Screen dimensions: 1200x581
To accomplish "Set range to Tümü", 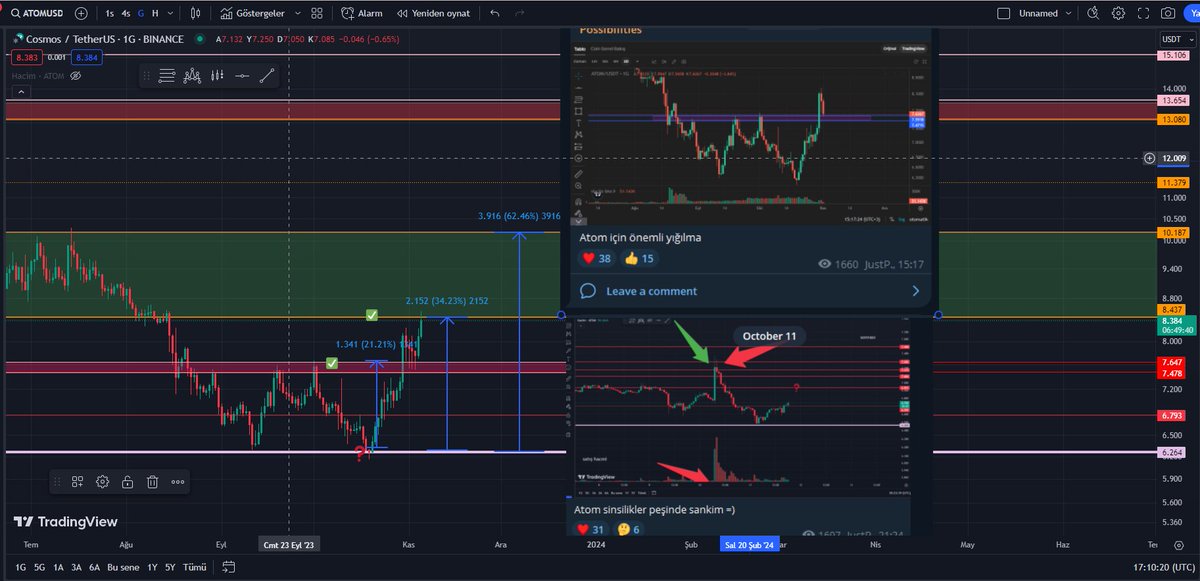I will [195, 568].
